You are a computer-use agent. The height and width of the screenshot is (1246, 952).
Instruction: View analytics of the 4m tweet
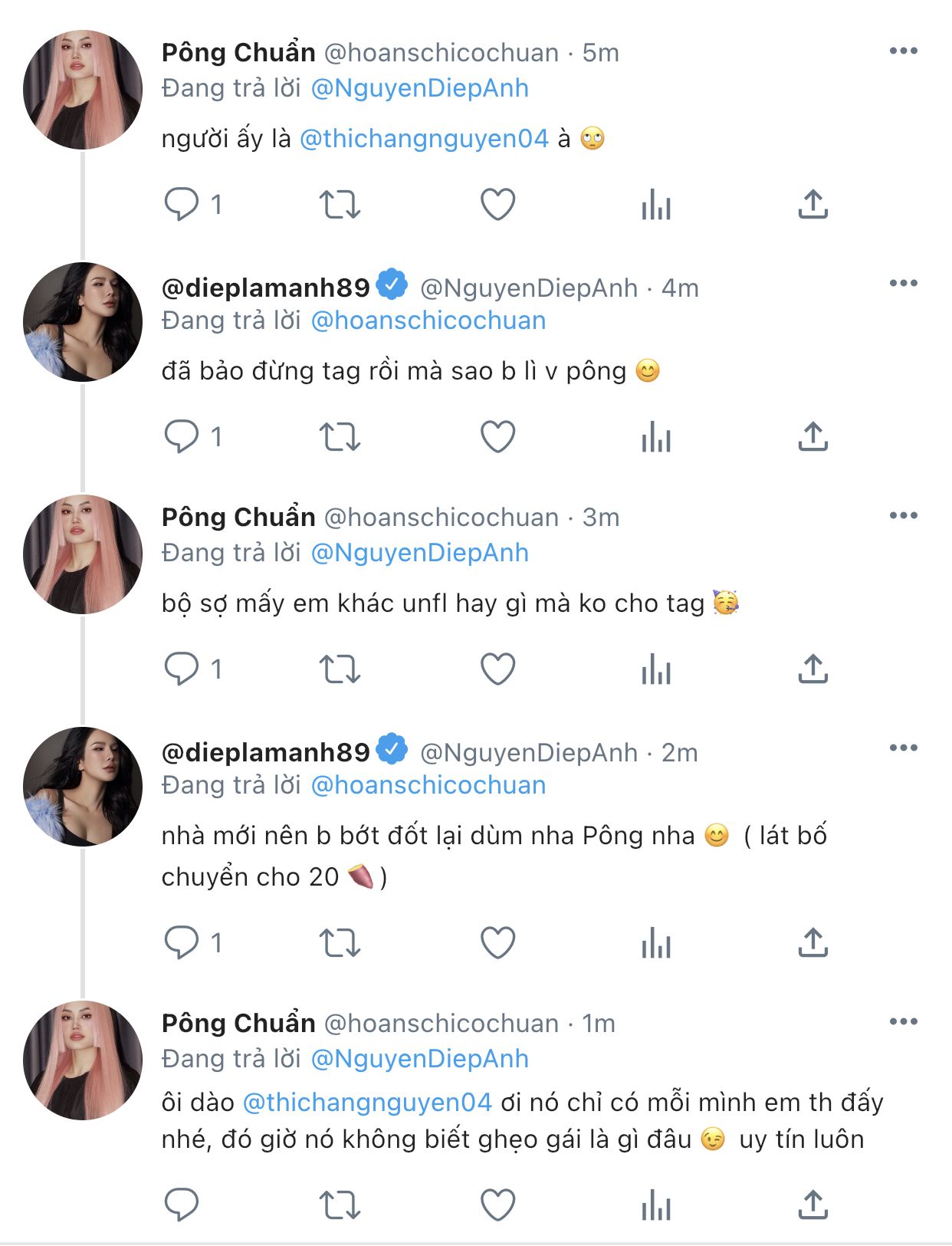coord(656,437)
